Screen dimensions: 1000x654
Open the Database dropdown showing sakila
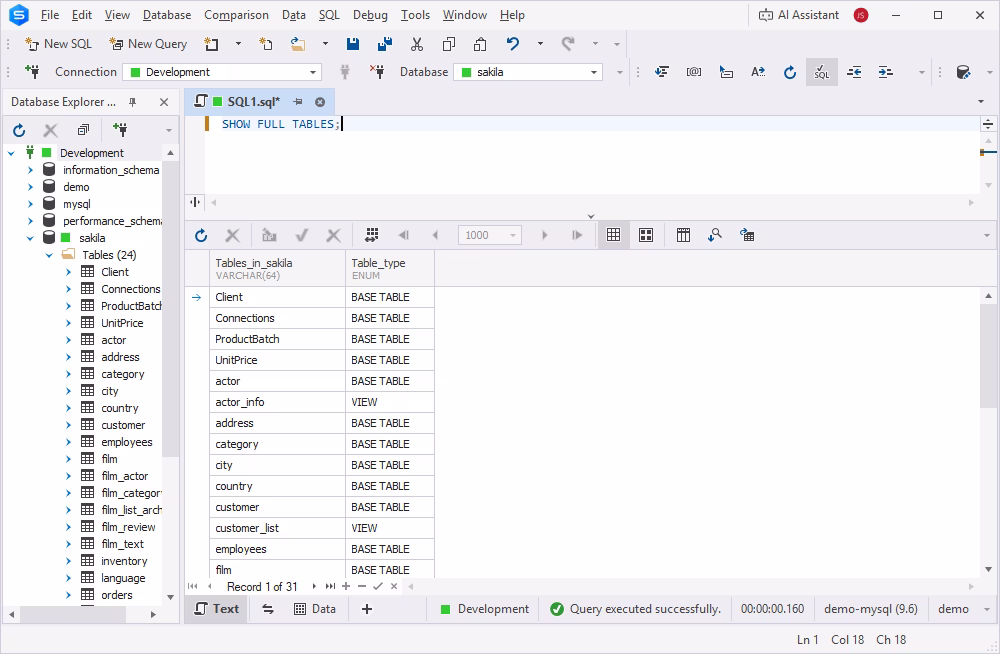click(x=528, y=72)
